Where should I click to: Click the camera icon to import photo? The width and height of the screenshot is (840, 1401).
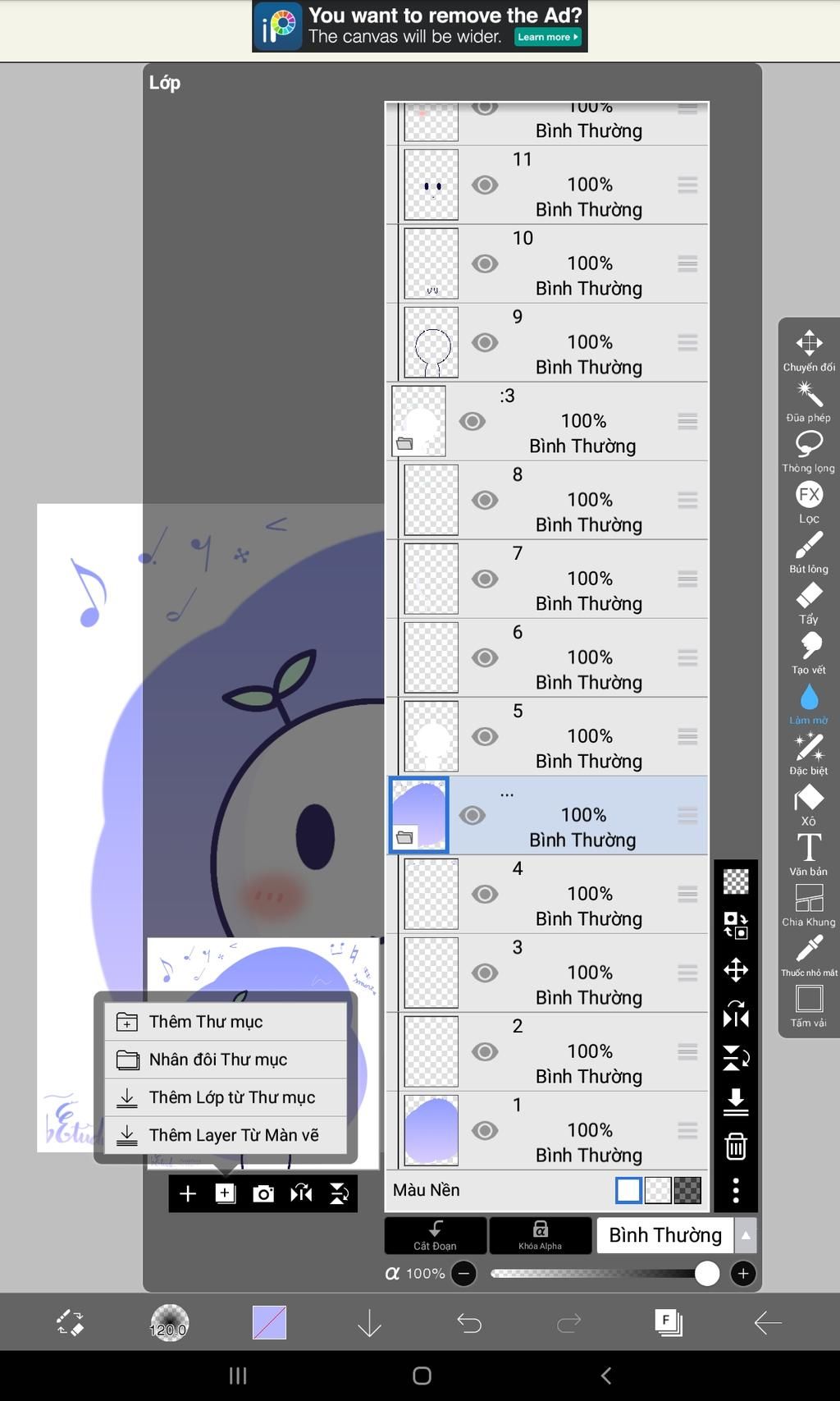(263, 1193)
